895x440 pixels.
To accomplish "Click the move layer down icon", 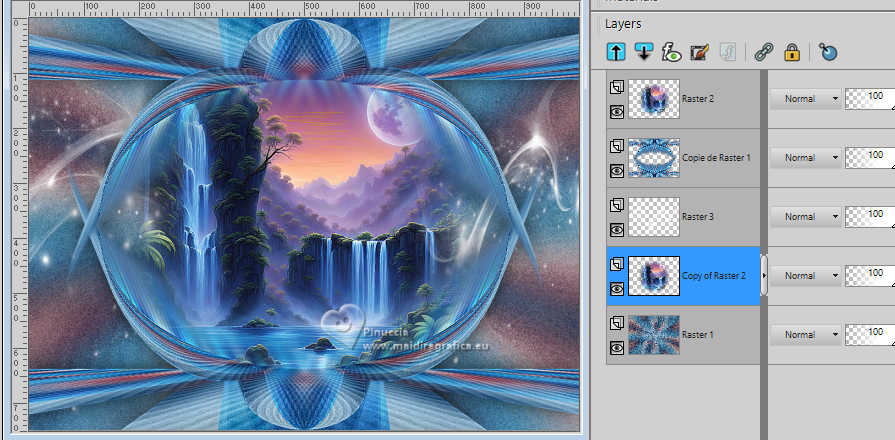I will pos(644,52).
